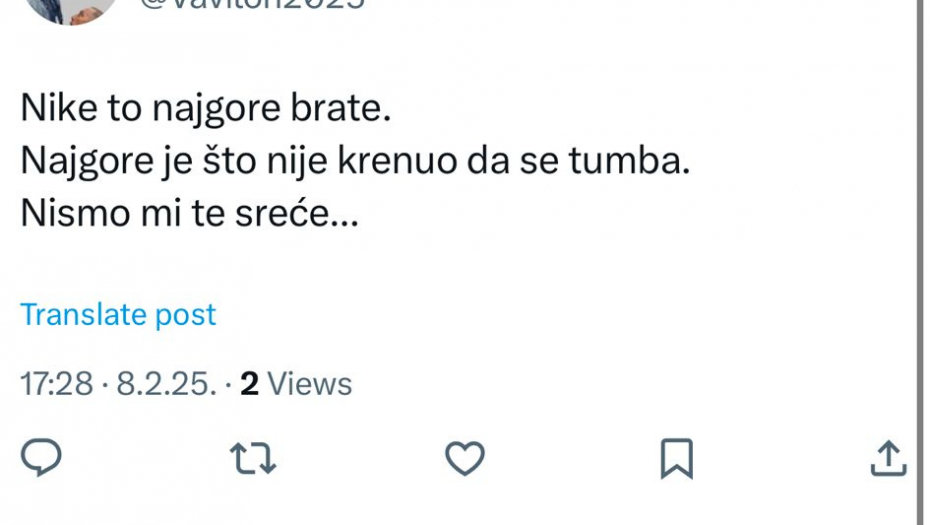Image resolution: width=930 pixels, height=525 pixels.
Task: Open the share icon menu
Action: pyautogui.click(x=887, y=458)
